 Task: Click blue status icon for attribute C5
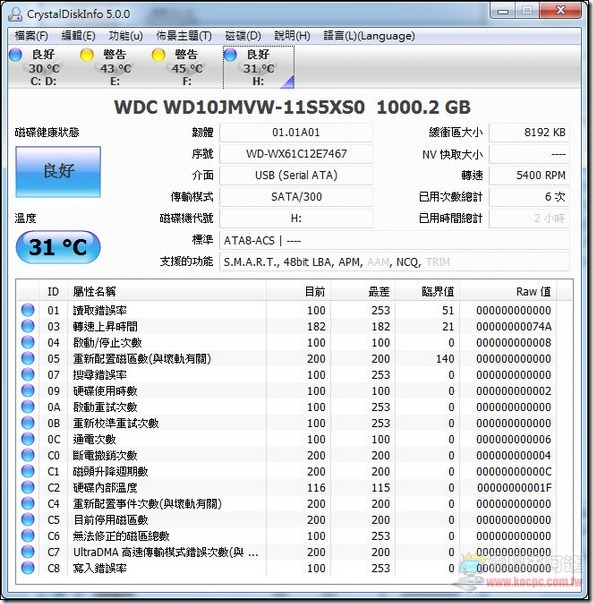point(28,520)
